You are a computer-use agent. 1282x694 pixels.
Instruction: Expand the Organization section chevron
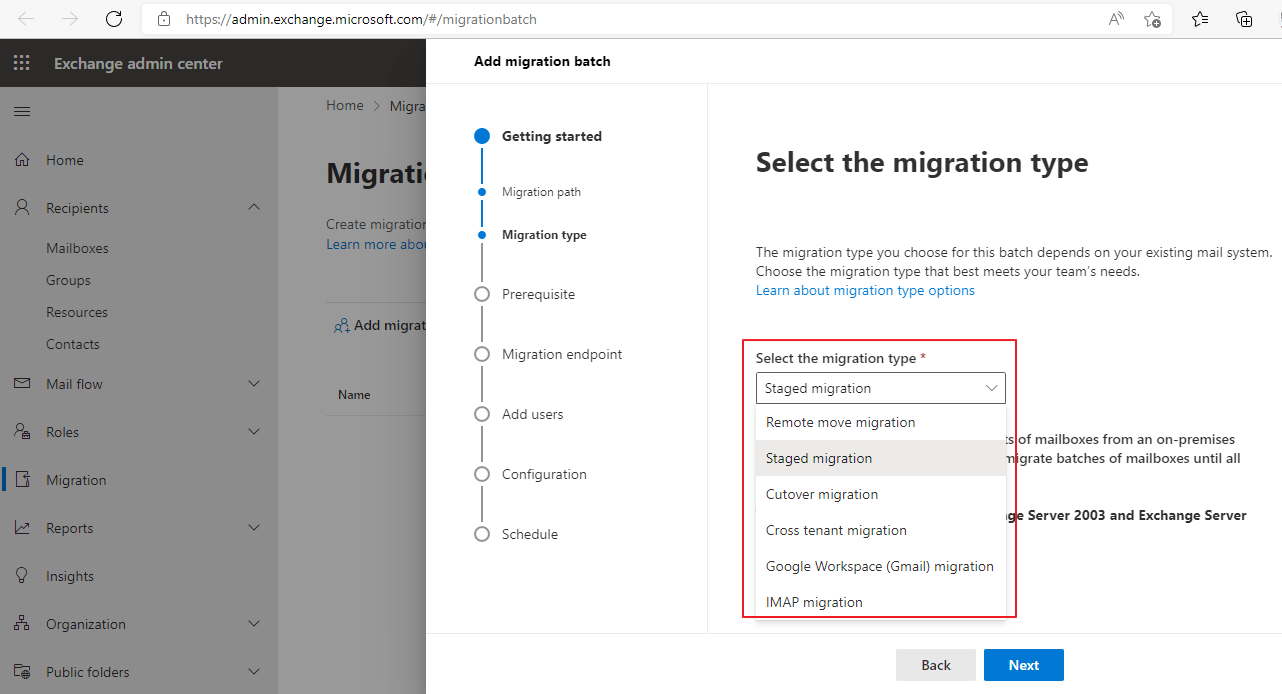pyautogui.click(x=254, y=624)
